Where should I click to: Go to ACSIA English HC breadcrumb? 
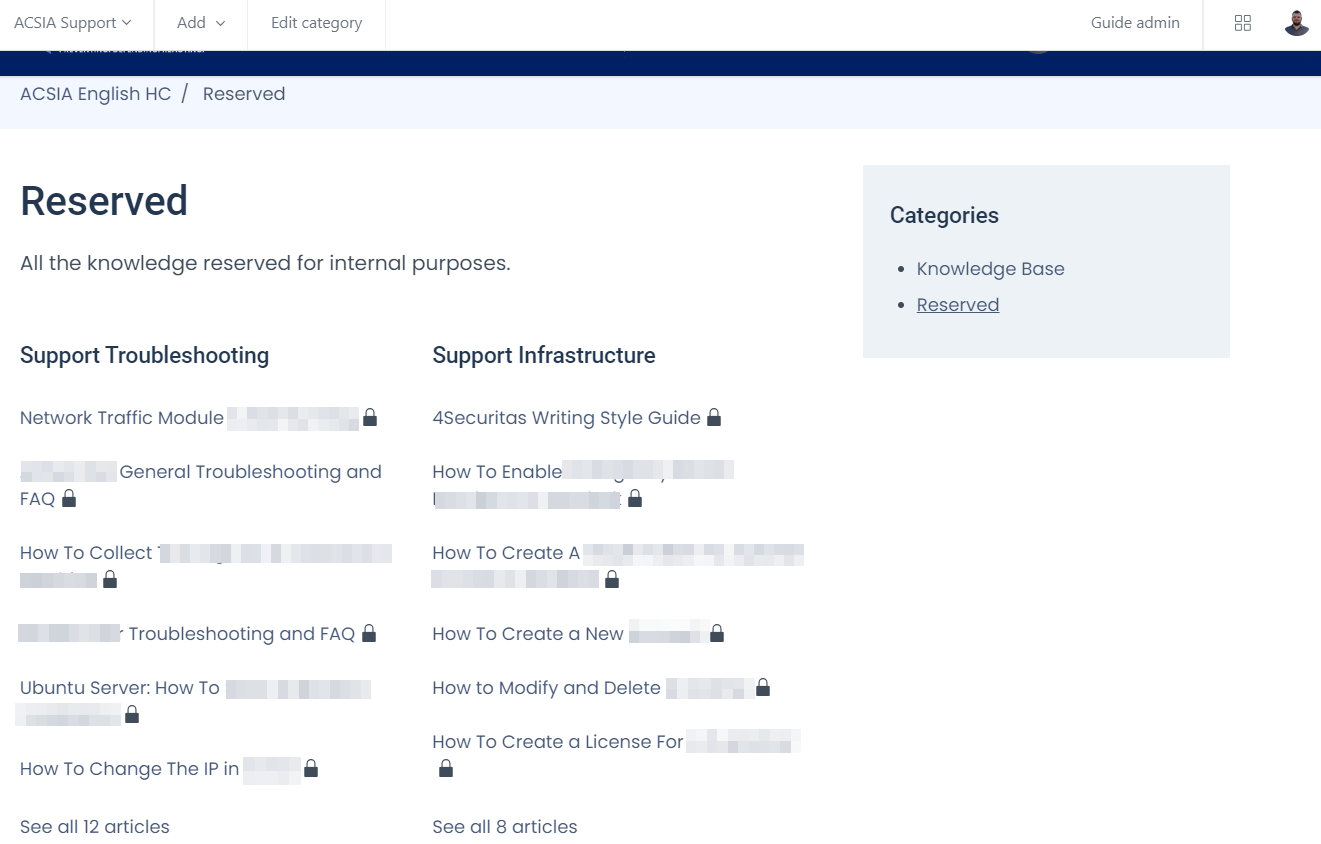pyautogui.click(x=96, y=94)
